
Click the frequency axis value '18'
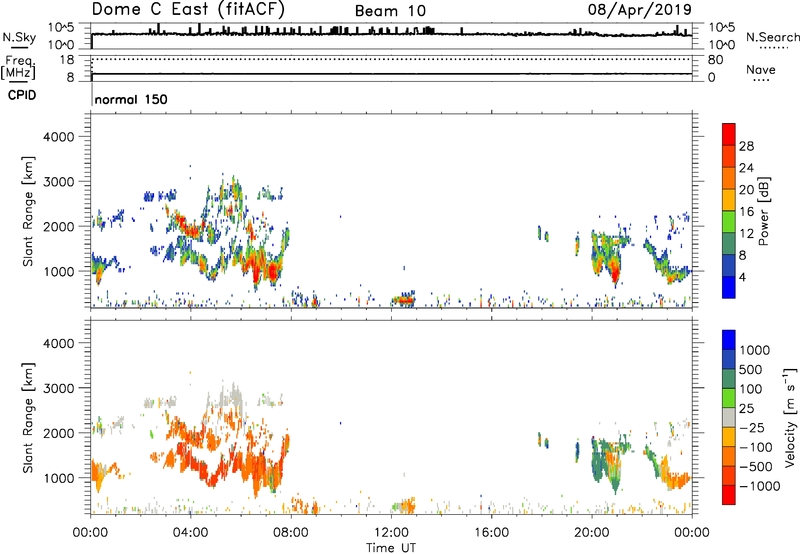pyautogui.click(x=67, y=60)
